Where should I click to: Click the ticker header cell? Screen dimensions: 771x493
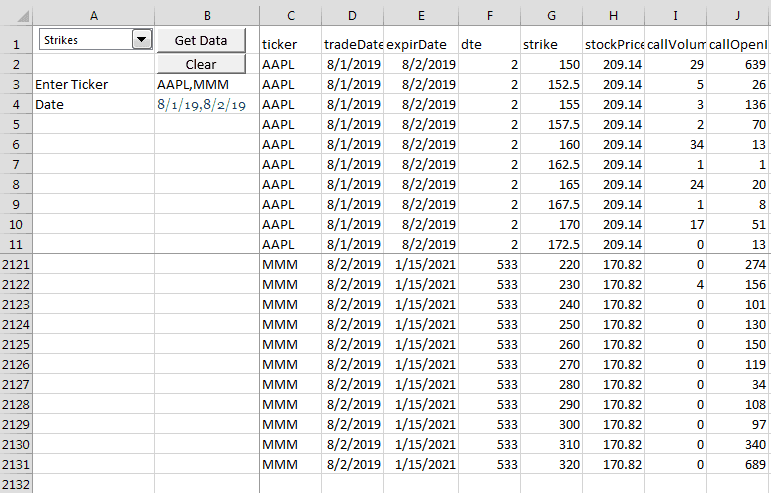(x=291, y=44)
